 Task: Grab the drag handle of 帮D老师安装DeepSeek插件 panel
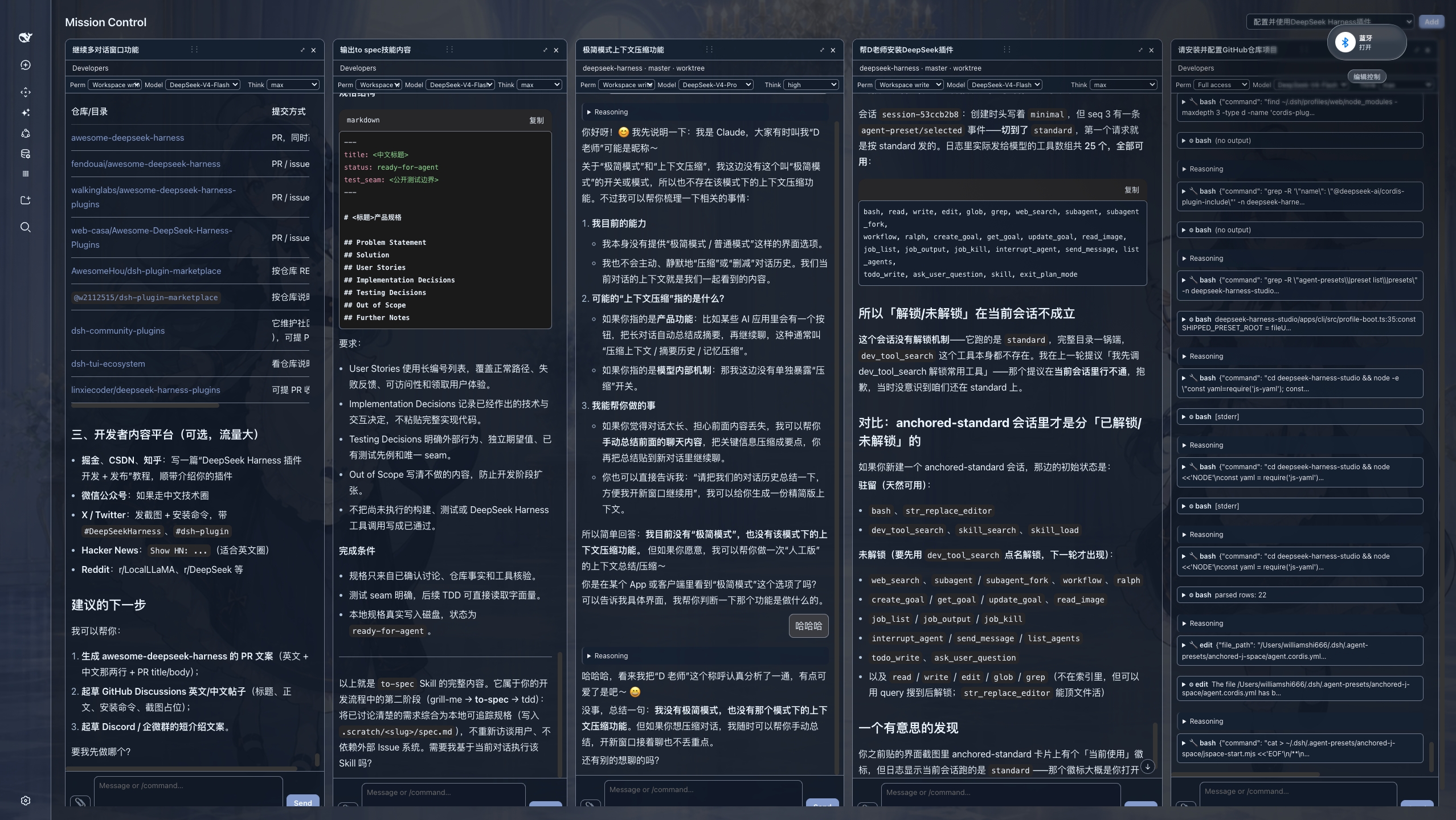(x=1007, y=50)
